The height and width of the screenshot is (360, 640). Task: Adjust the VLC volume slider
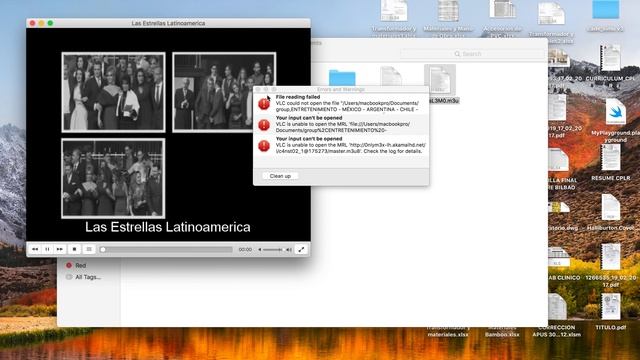[273, 249]
